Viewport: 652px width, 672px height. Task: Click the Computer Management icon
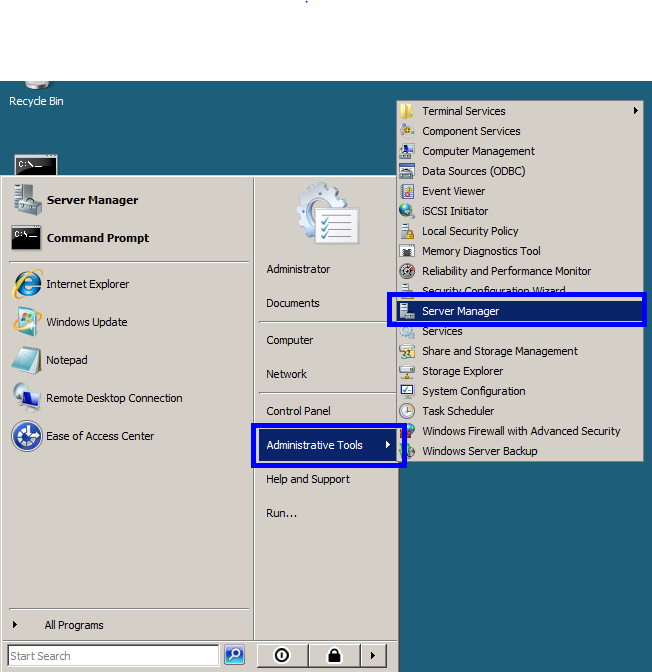pos(407,151)
